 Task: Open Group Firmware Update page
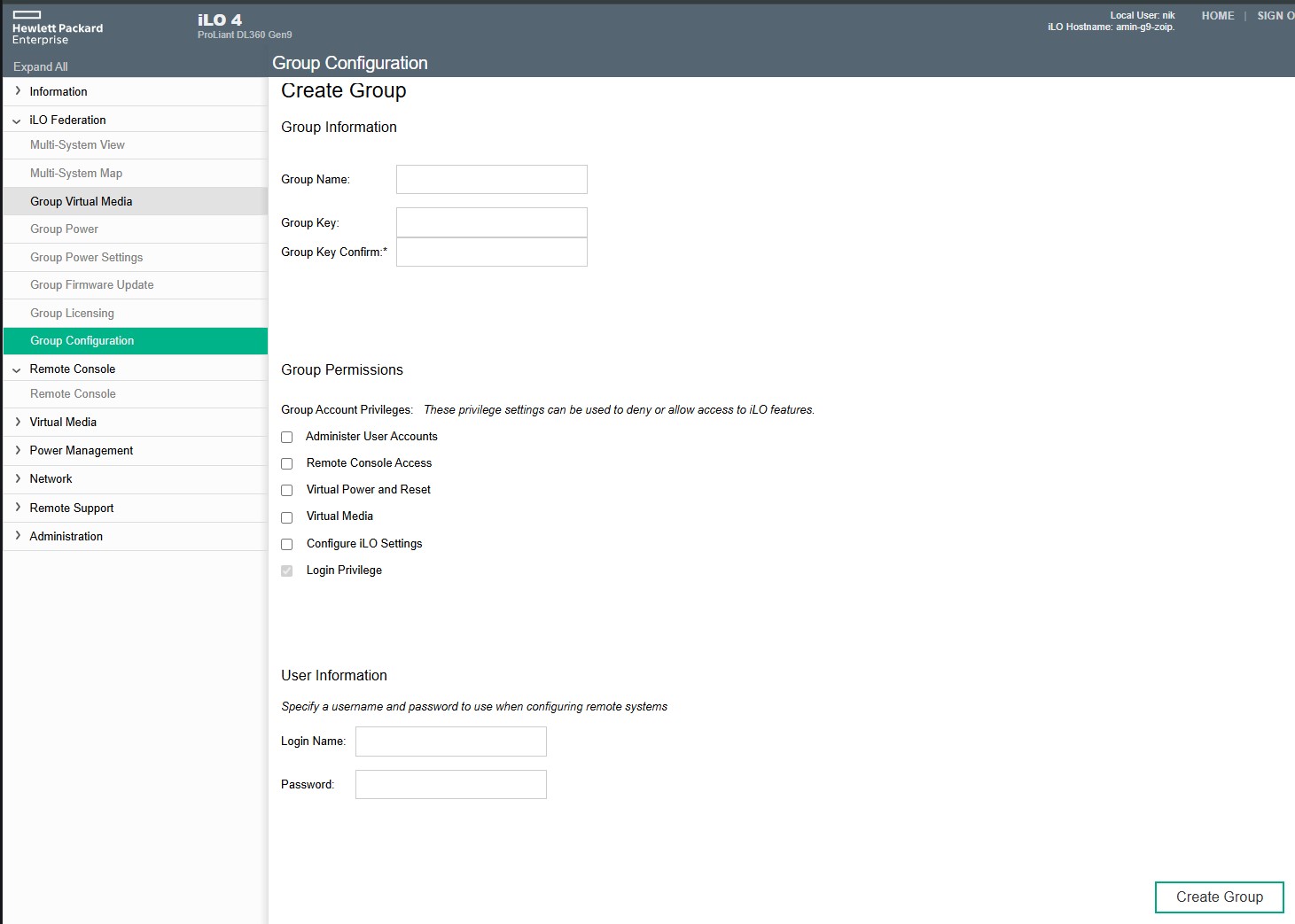click(x=136, y=285)
